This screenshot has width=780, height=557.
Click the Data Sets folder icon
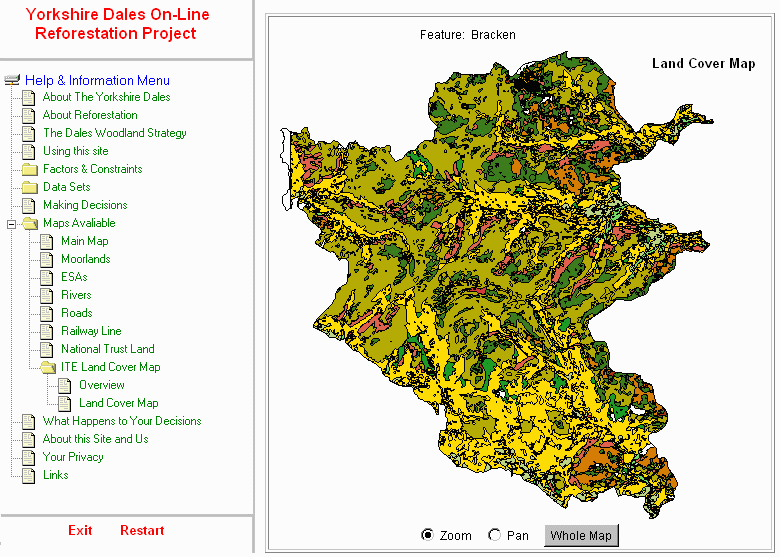coord(29,187)
